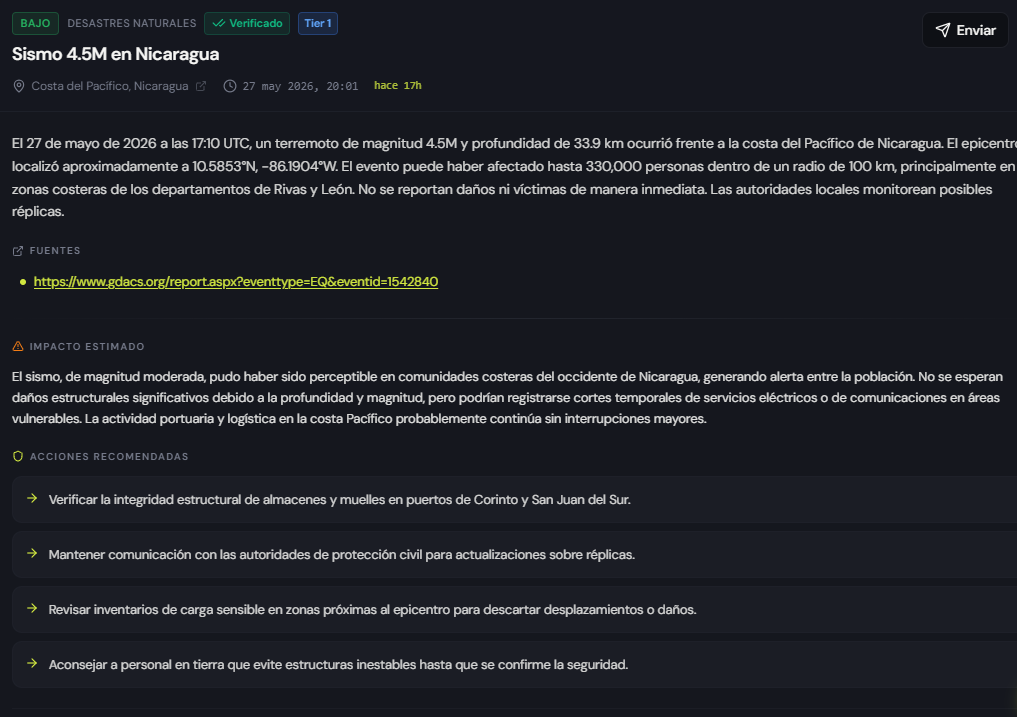Select the Aconsejar a personal en tierra card
Screen dimensions: 1017x717
514,665
